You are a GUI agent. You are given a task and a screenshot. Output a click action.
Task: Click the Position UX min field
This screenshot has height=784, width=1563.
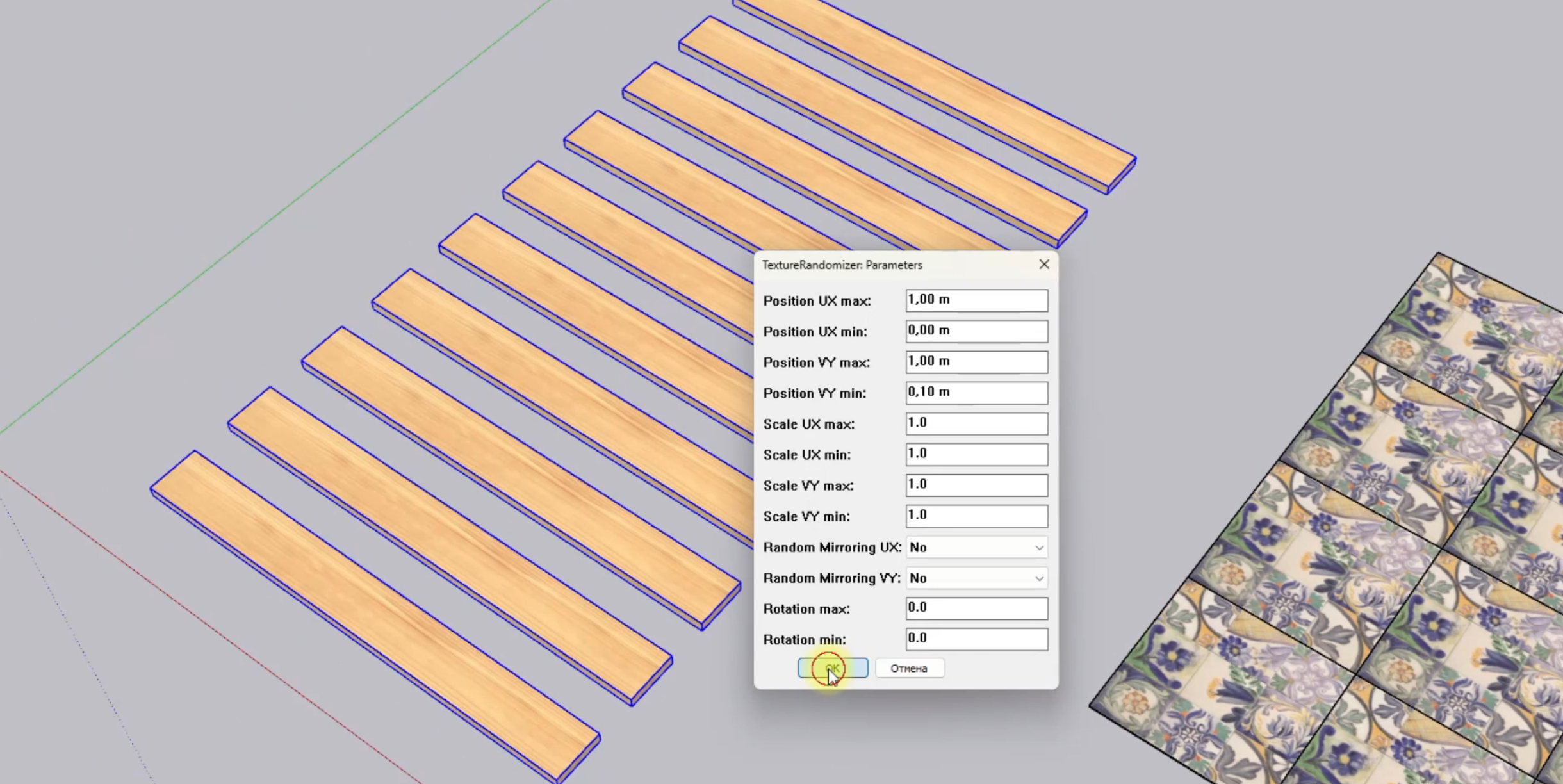click(976, 331)
